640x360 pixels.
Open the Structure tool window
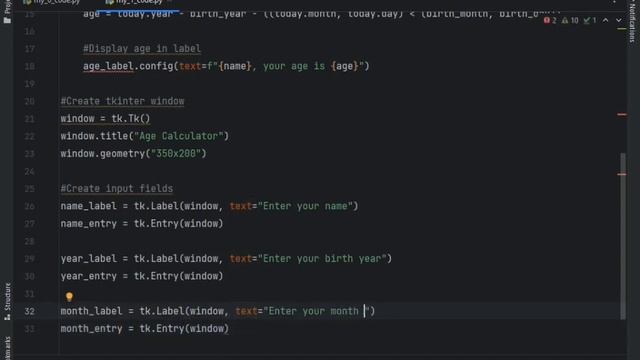pos(7,302)
